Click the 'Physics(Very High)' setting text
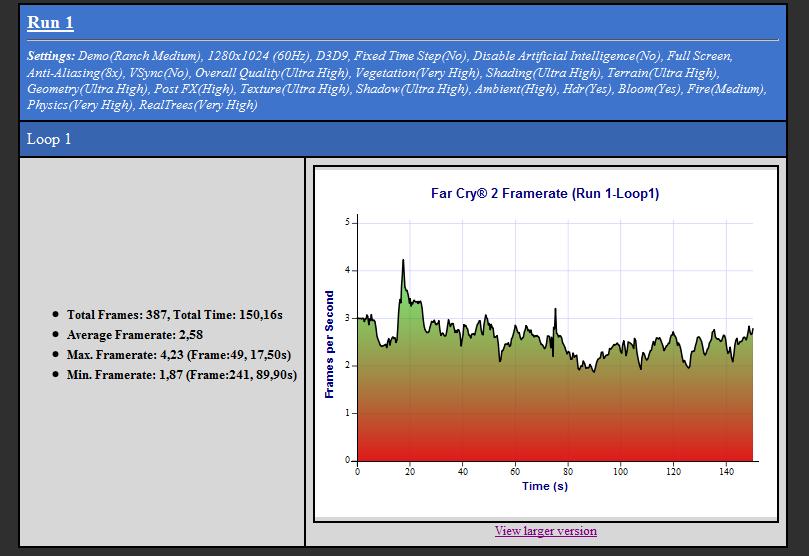This screenshot has width=809, height=556. tap(79, 105)
